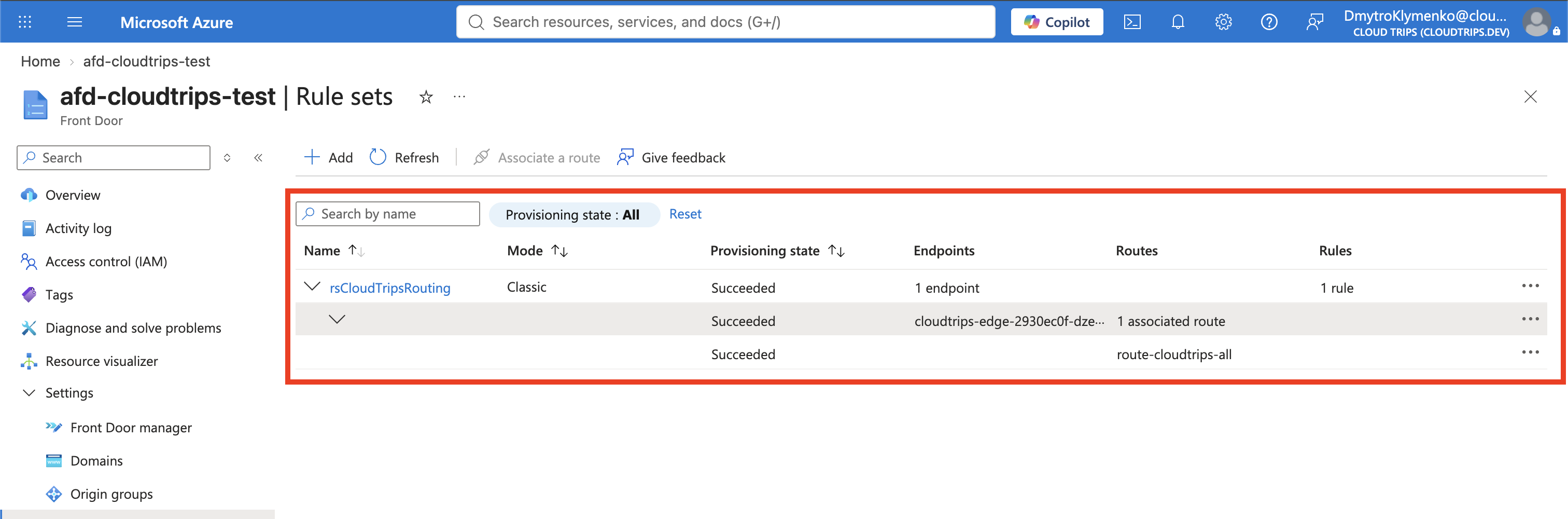
Task: Open Diagnose and solve problems
Action: tap(133, 327)
